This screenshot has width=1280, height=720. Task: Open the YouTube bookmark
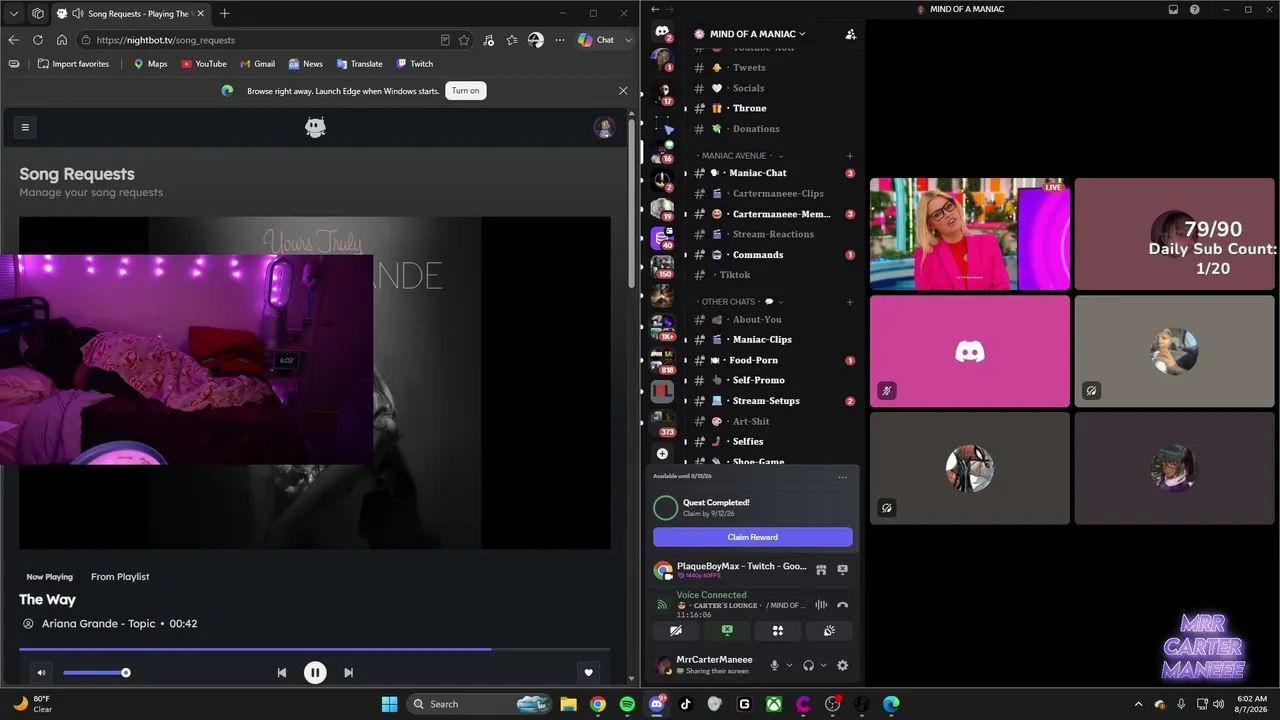click(x=204, y=64)
